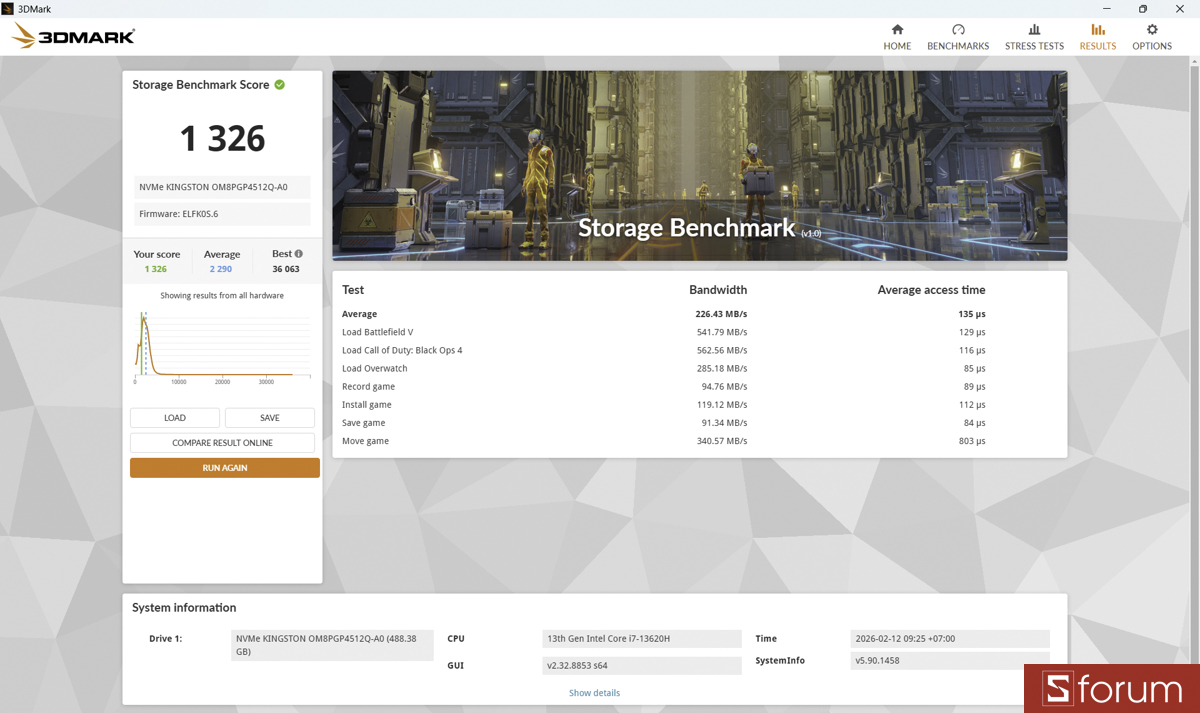Click the Firmware ELFK0S.6 field
This screenshot has height=713, width=1200.
point(221,213)
